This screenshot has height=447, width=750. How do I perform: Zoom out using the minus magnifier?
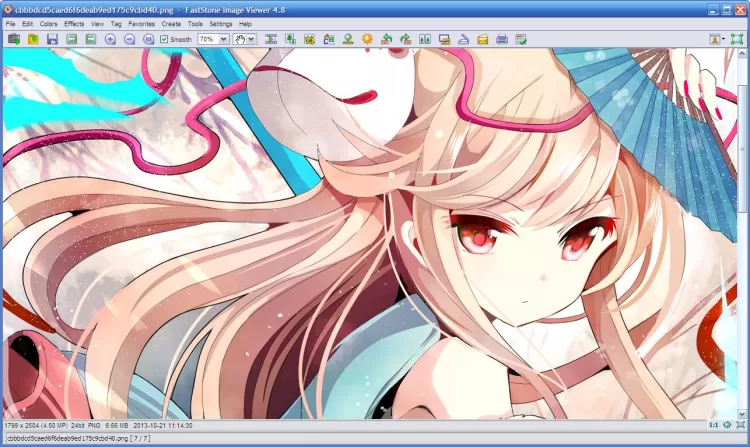(129, 39)
